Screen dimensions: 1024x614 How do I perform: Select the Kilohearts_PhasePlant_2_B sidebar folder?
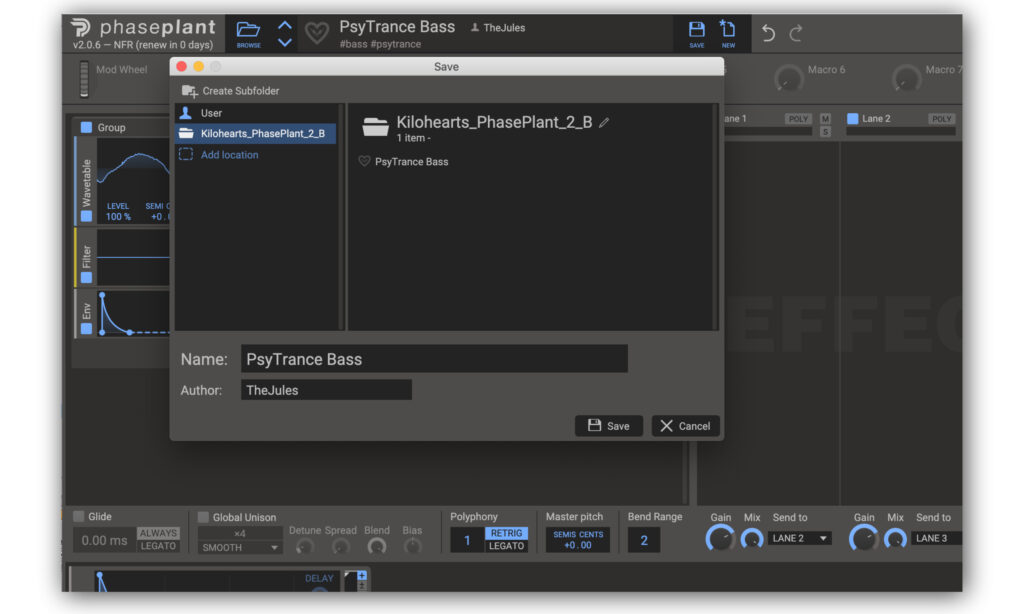pyautogui.click(x=256, y=133)
